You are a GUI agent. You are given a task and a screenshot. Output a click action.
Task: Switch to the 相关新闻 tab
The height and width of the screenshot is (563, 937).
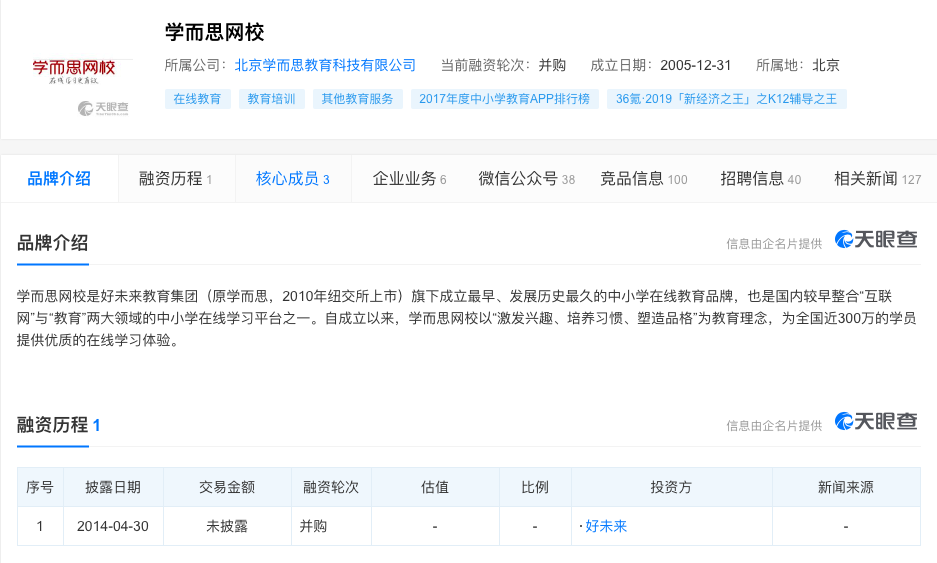point(877,179)
